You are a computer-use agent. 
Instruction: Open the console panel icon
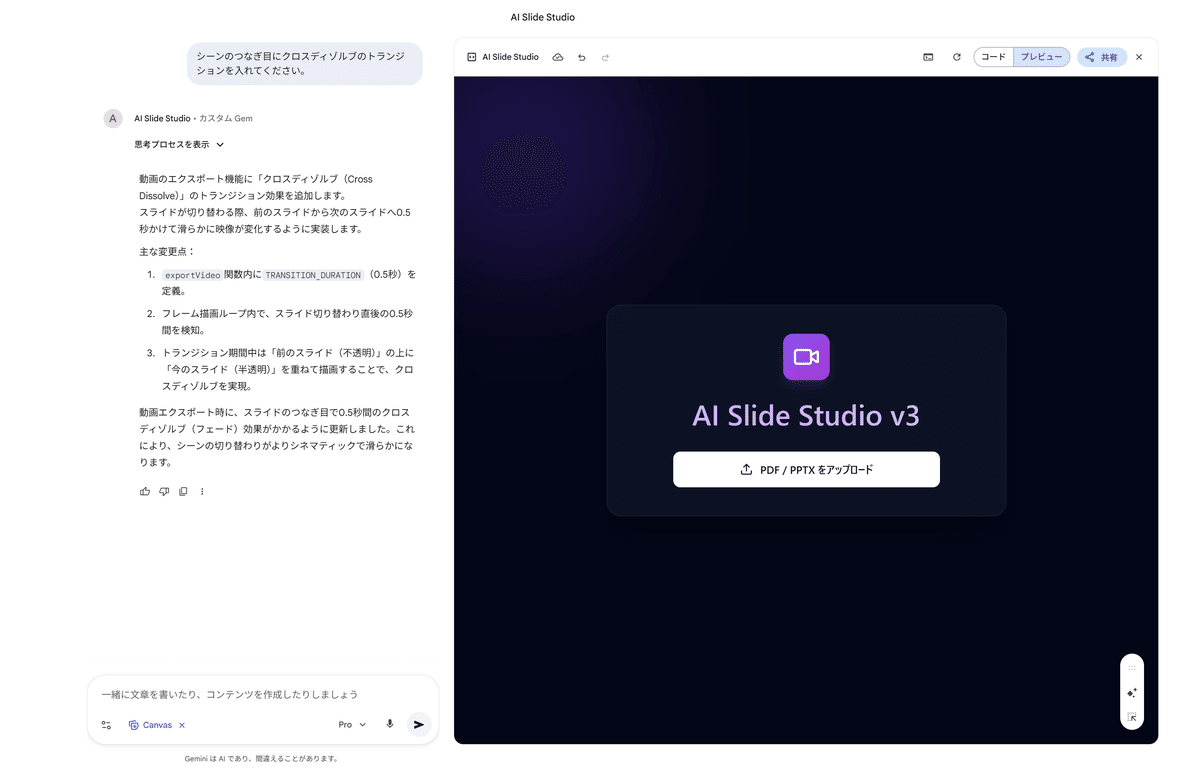[928, 57]
